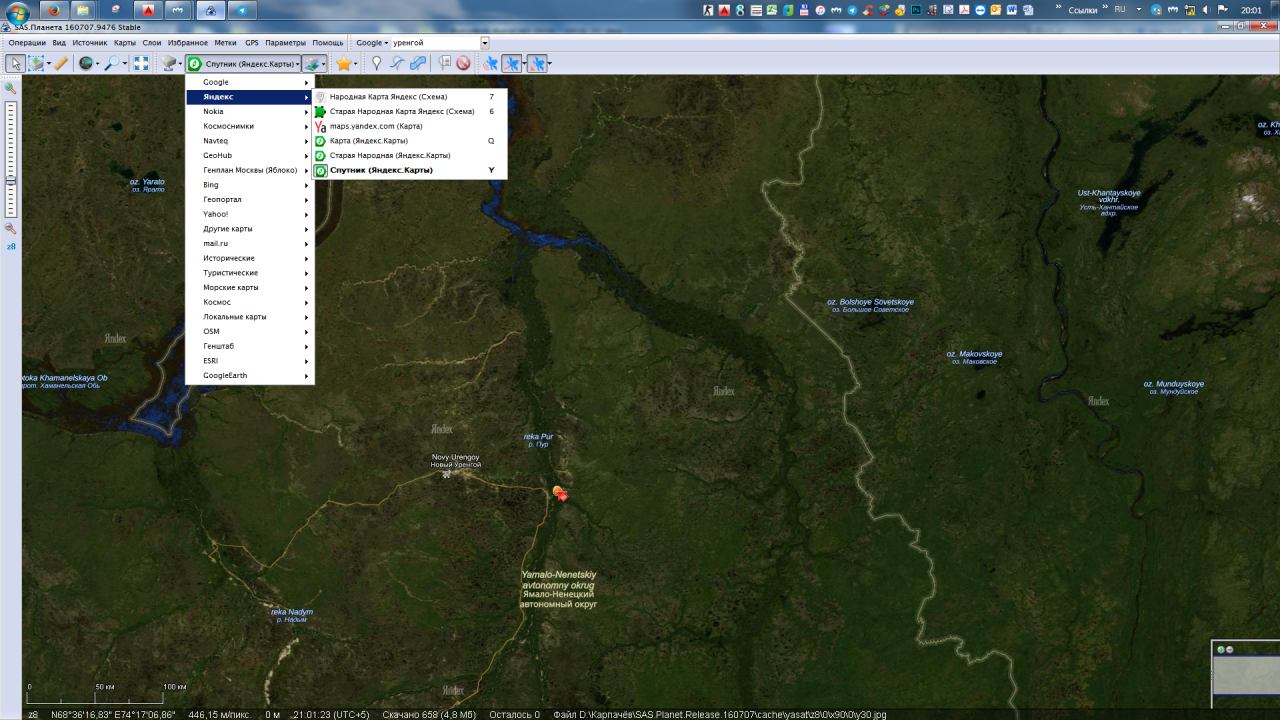Image resolution: width=1280 pixels, height=720 pixels.
Task: Zoom out with the bottom magnifier on sidebar
Action: (x=11, y=229)
